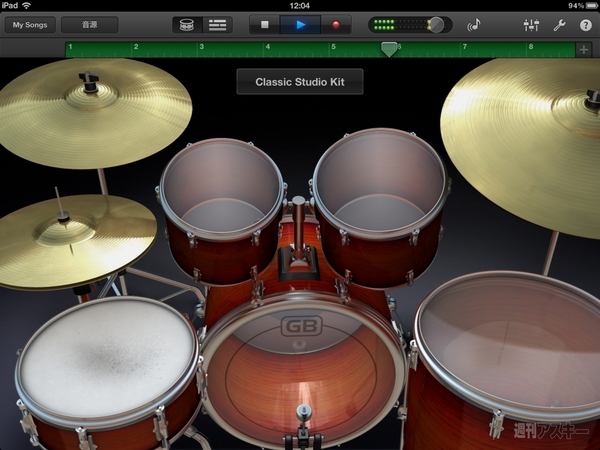Open My Songs browser
The image size is (600, 450).
click(x=30, y=25)
